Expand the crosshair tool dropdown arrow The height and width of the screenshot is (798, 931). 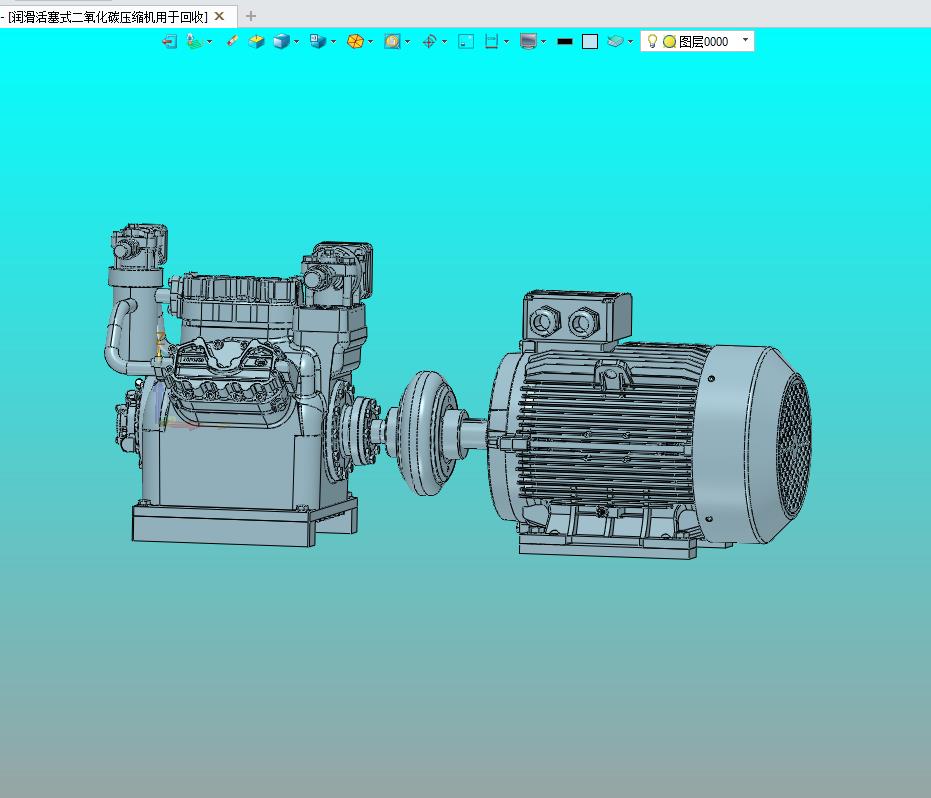(x=444, y=42)
